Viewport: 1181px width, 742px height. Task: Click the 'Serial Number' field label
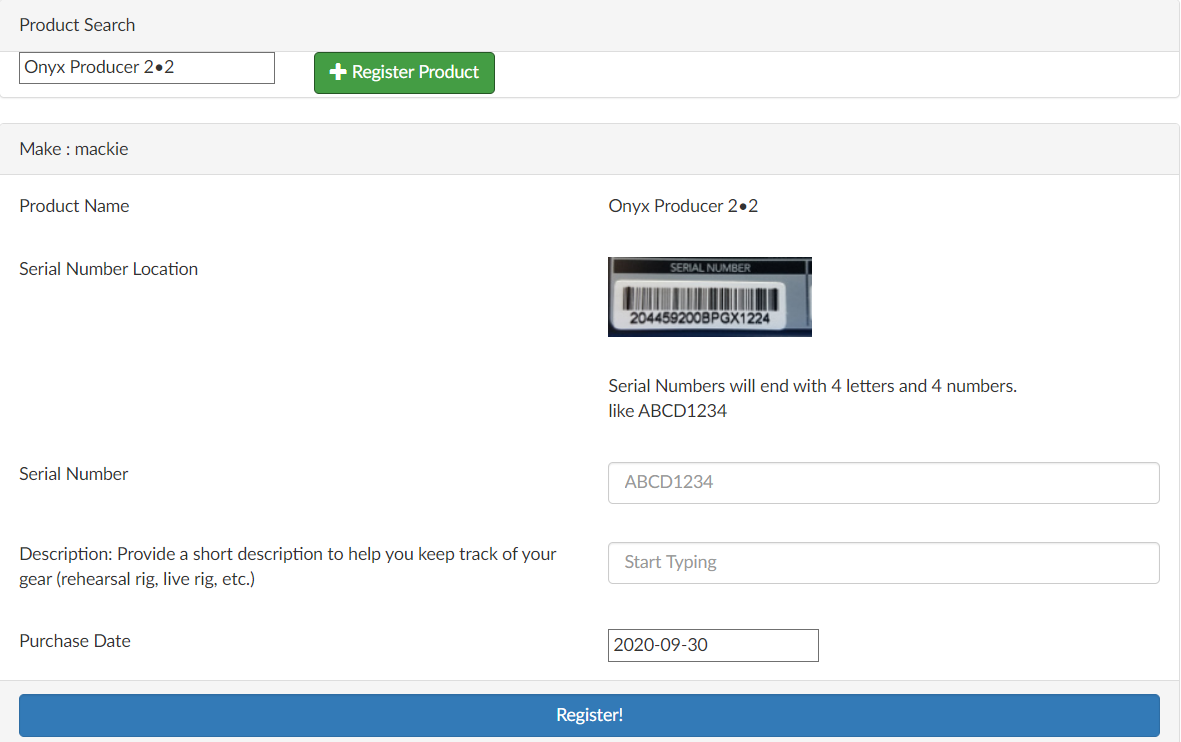point(74,474)
